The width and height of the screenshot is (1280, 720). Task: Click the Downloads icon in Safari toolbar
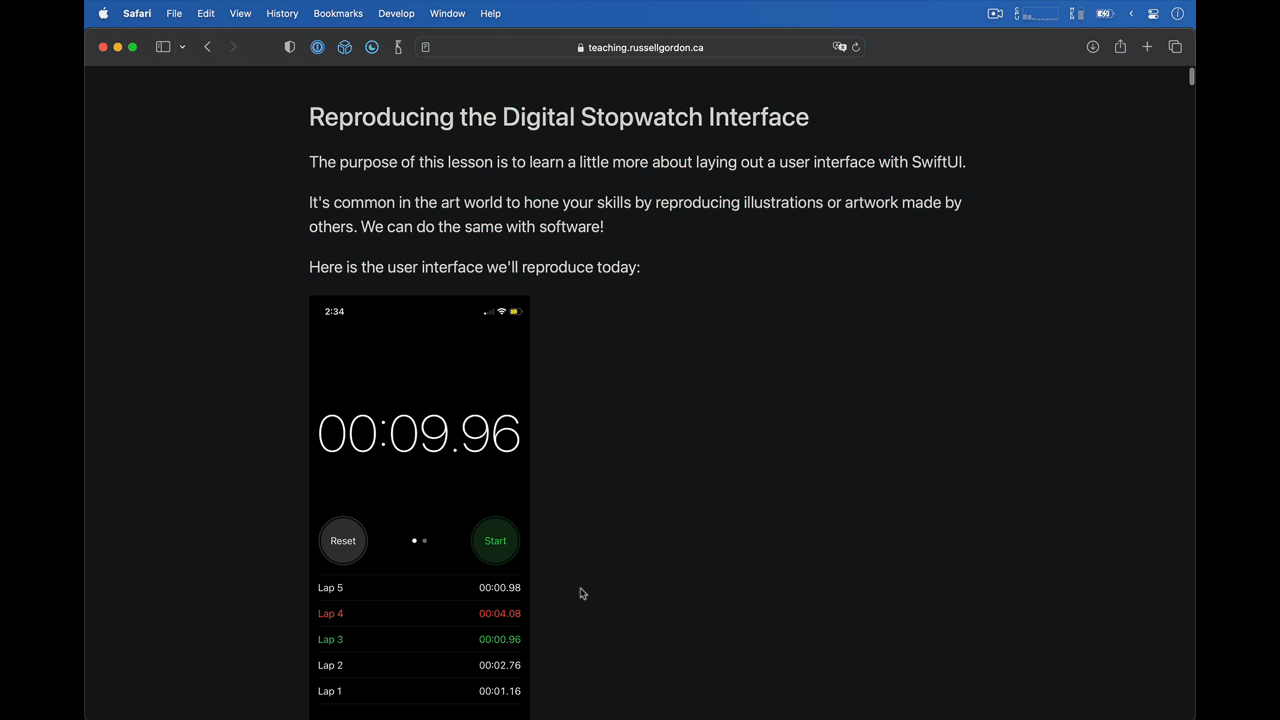1093,47
